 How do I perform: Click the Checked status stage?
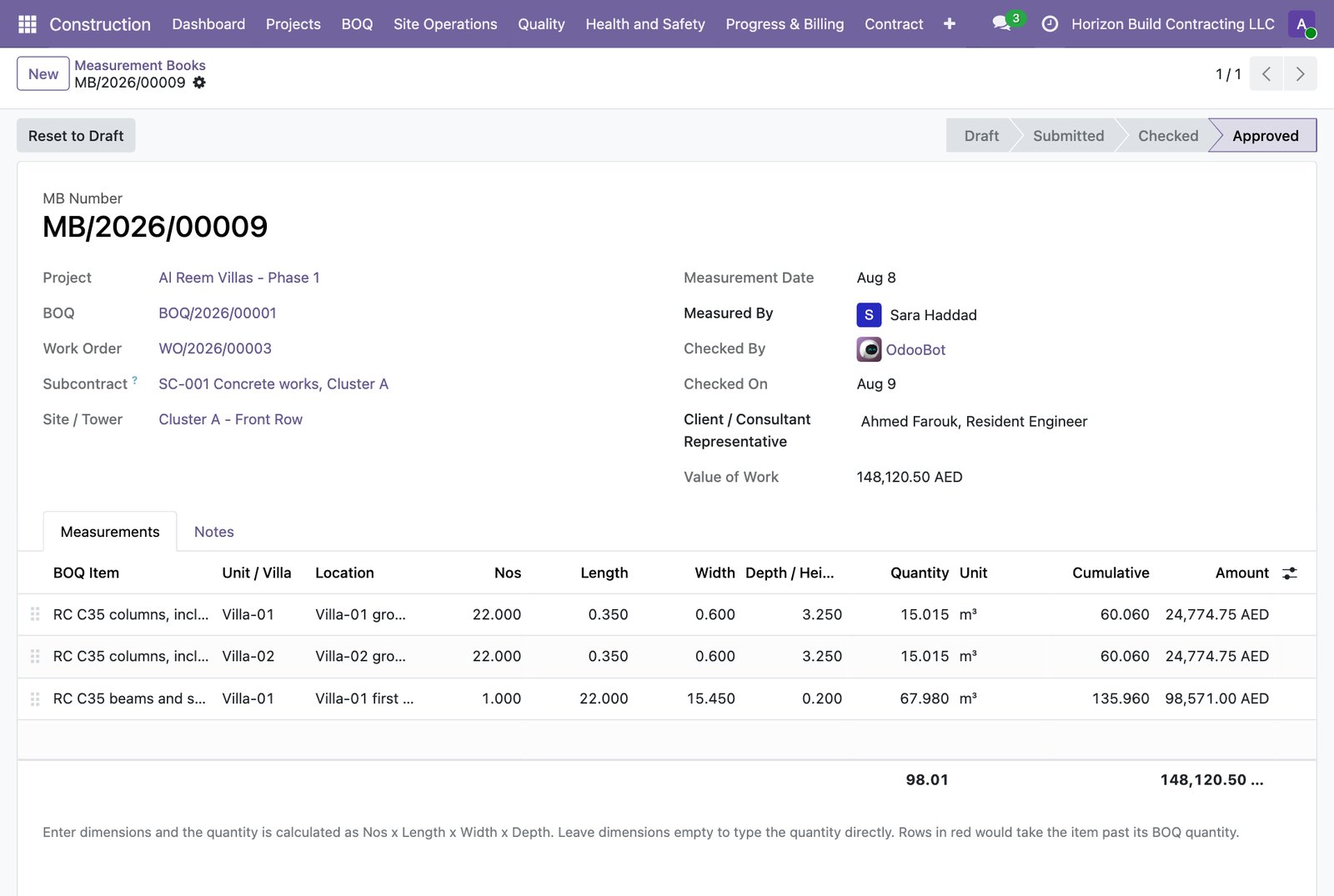coord(1168,136)
